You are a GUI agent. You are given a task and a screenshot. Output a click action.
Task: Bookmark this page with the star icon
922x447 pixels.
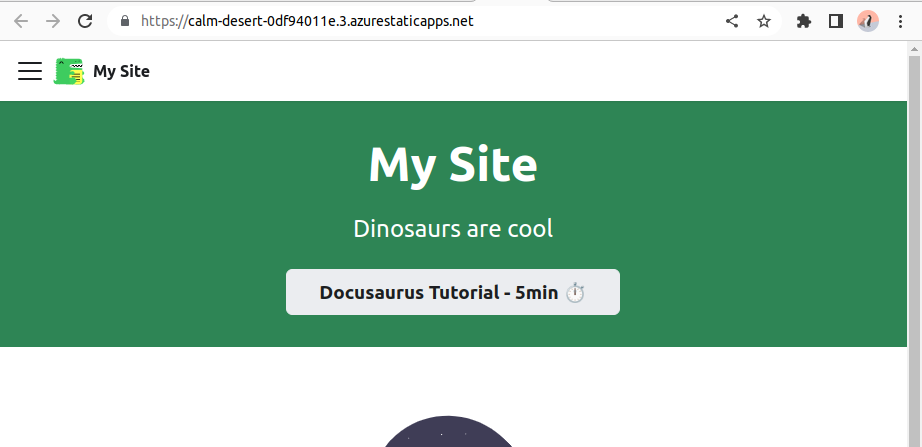click(x=763, y=22)
